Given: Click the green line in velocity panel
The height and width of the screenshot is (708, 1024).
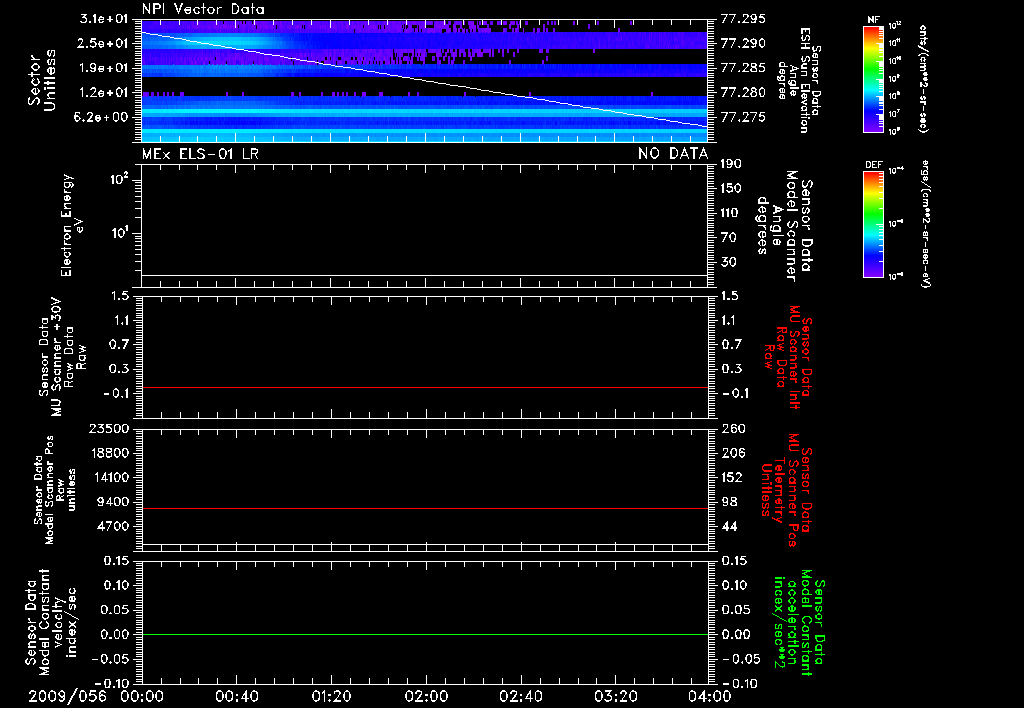Looking at the screenshot, I should click(x=424, y=634).
